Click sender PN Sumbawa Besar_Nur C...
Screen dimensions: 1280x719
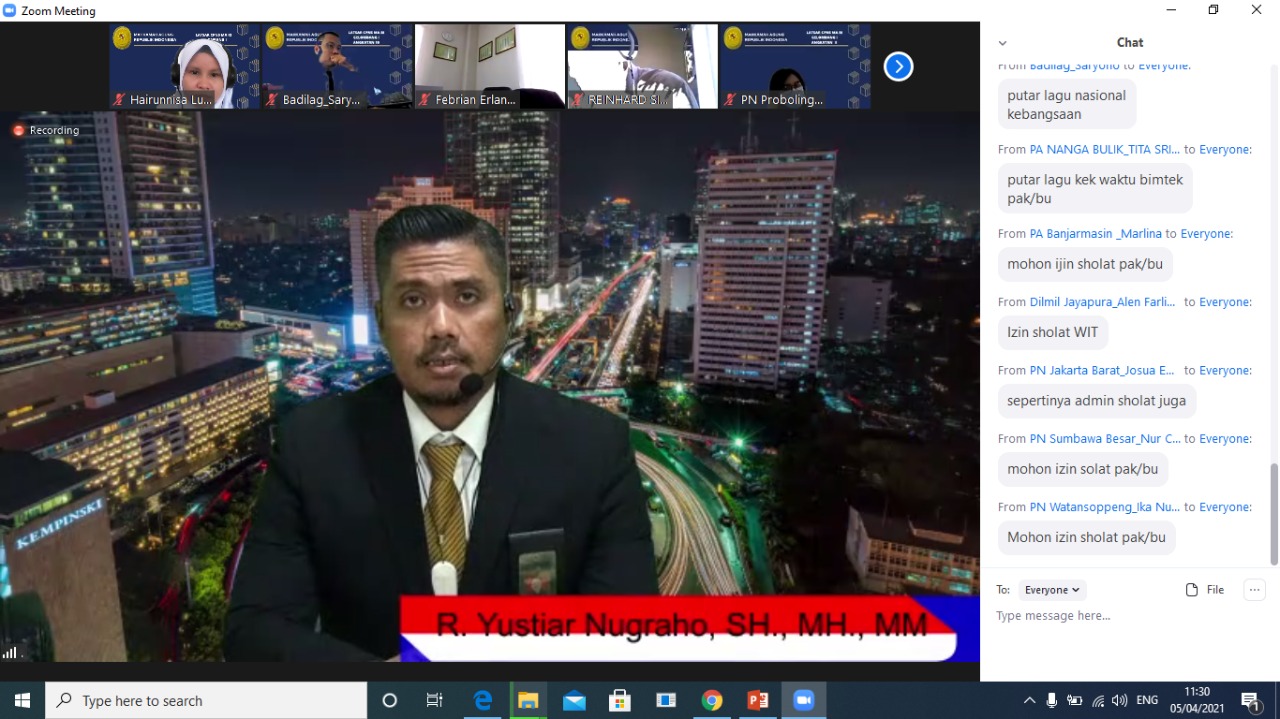click(1105, 438)
